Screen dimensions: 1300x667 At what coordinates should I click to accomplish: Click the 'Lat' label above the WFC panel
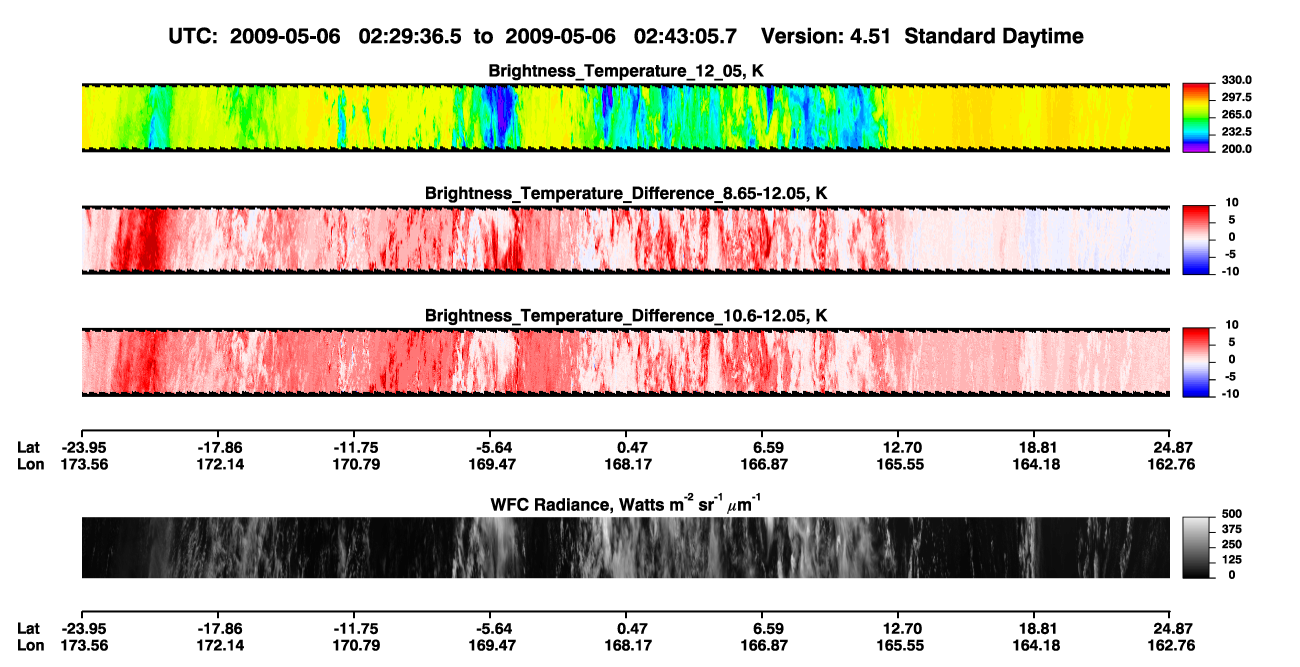[29, 448]
